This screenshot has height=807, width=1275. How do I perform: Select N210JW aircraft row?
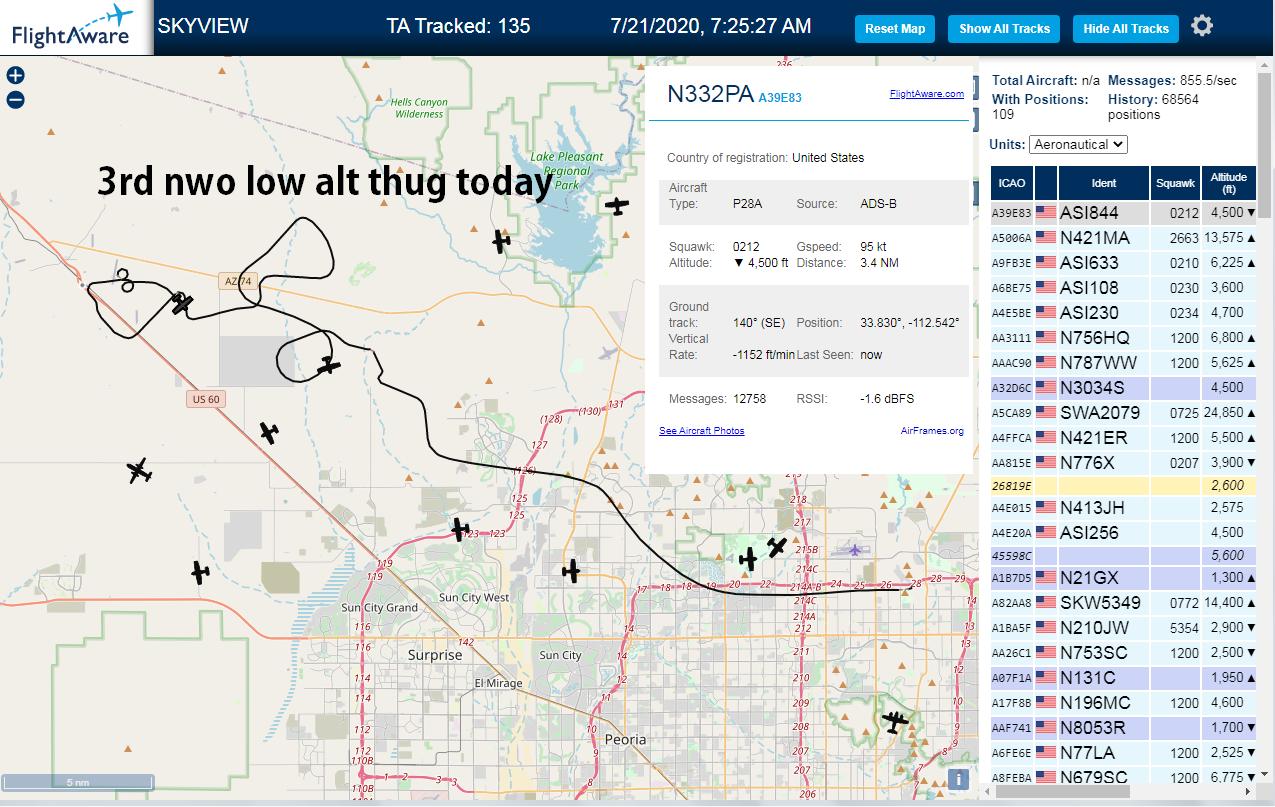[1123, 627]
